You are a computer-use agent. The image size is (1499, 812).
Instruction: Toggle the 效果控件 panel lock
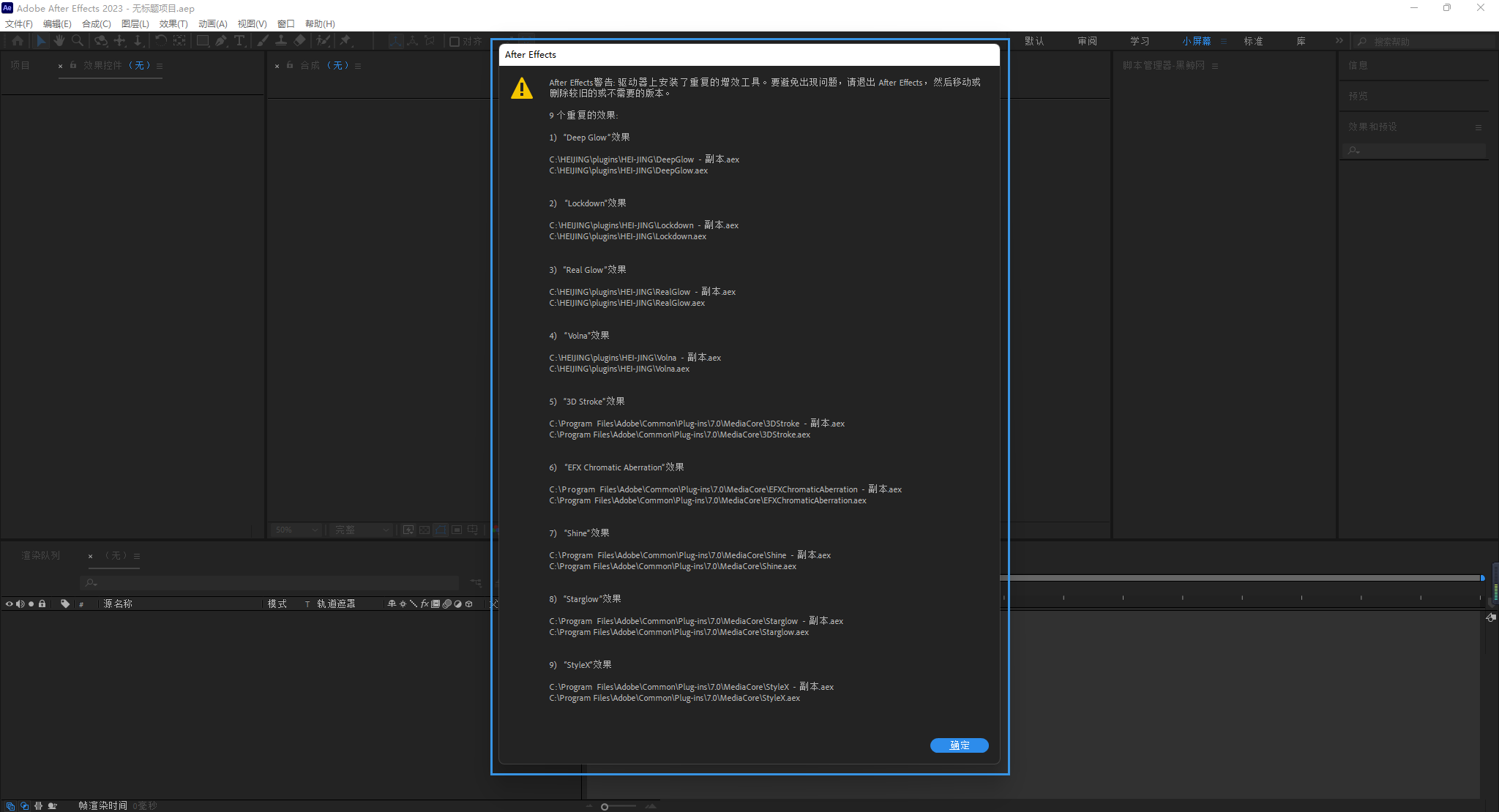73,65
